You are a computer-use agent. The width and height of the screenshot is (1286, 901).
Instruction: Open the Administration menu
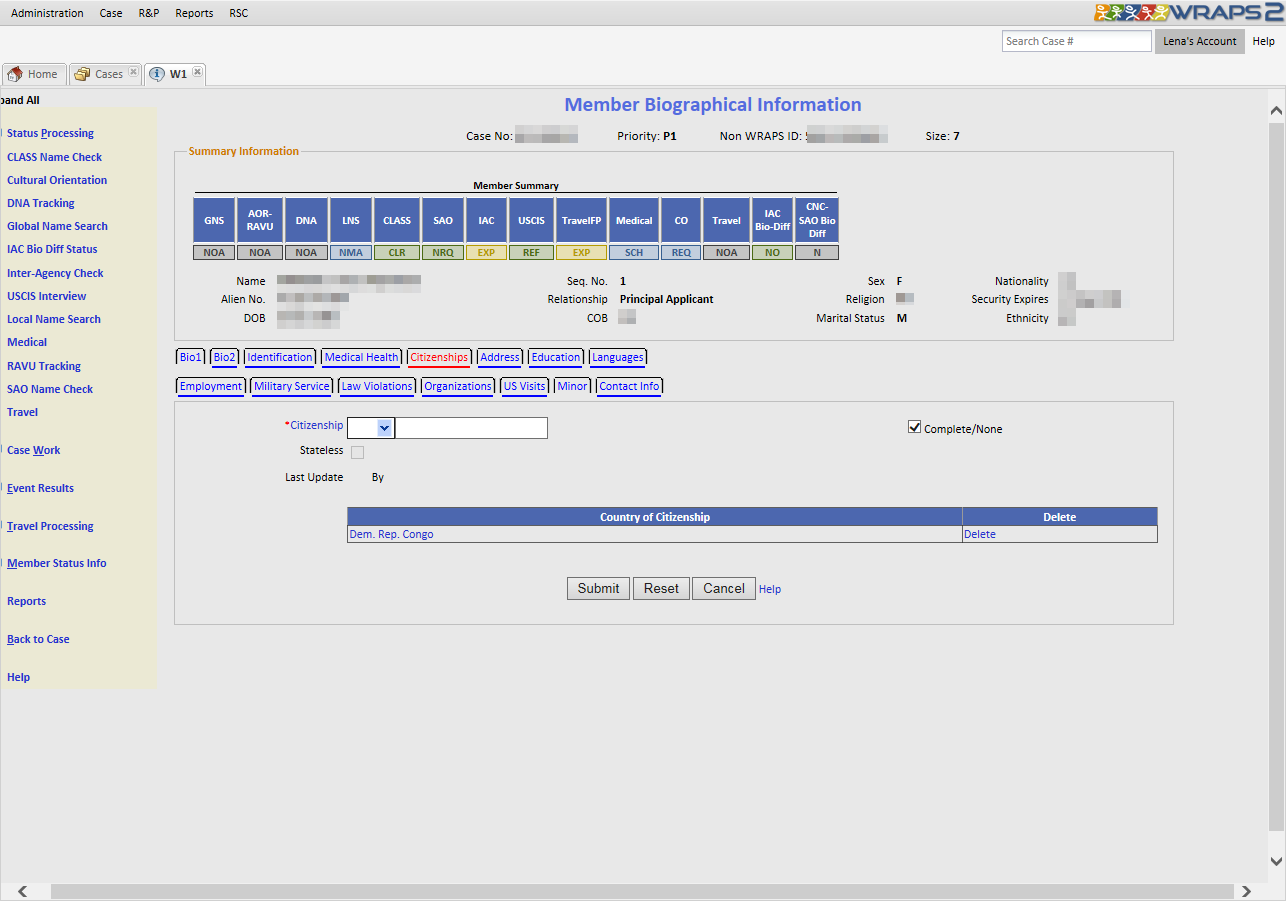(x=47, y=13)
